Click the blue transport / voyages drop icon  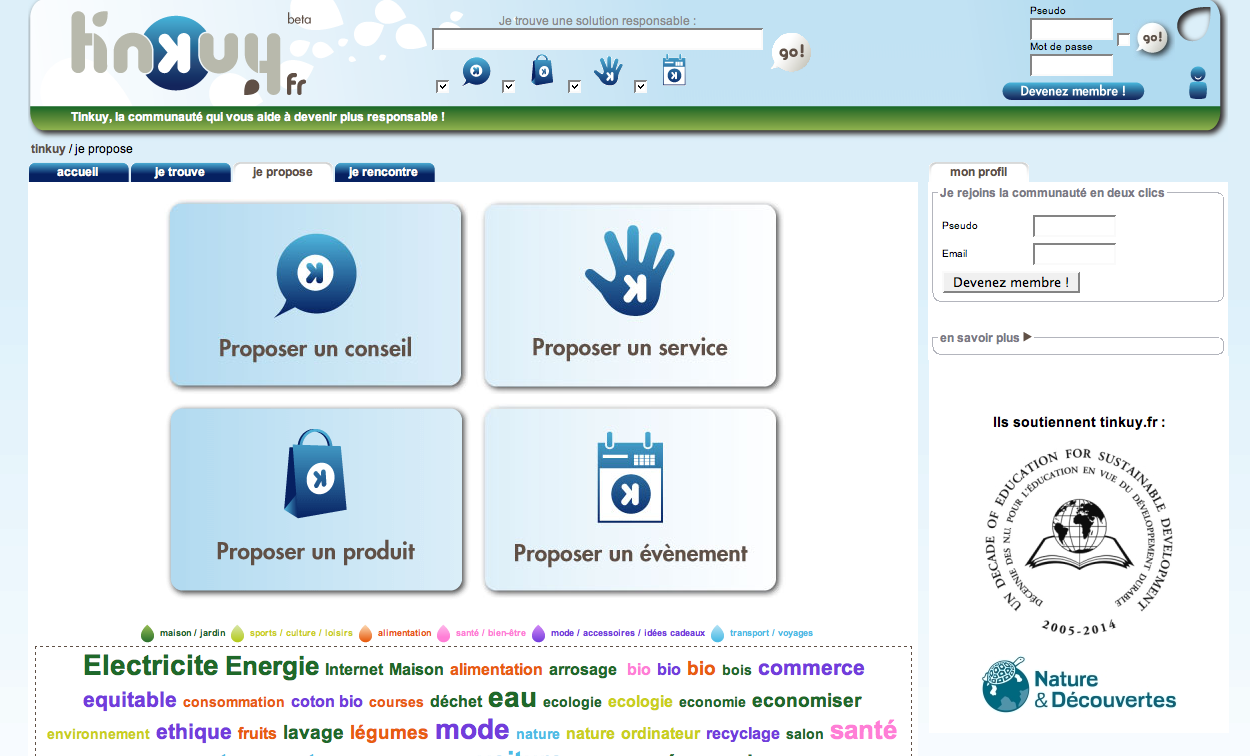tap(718, 633)
